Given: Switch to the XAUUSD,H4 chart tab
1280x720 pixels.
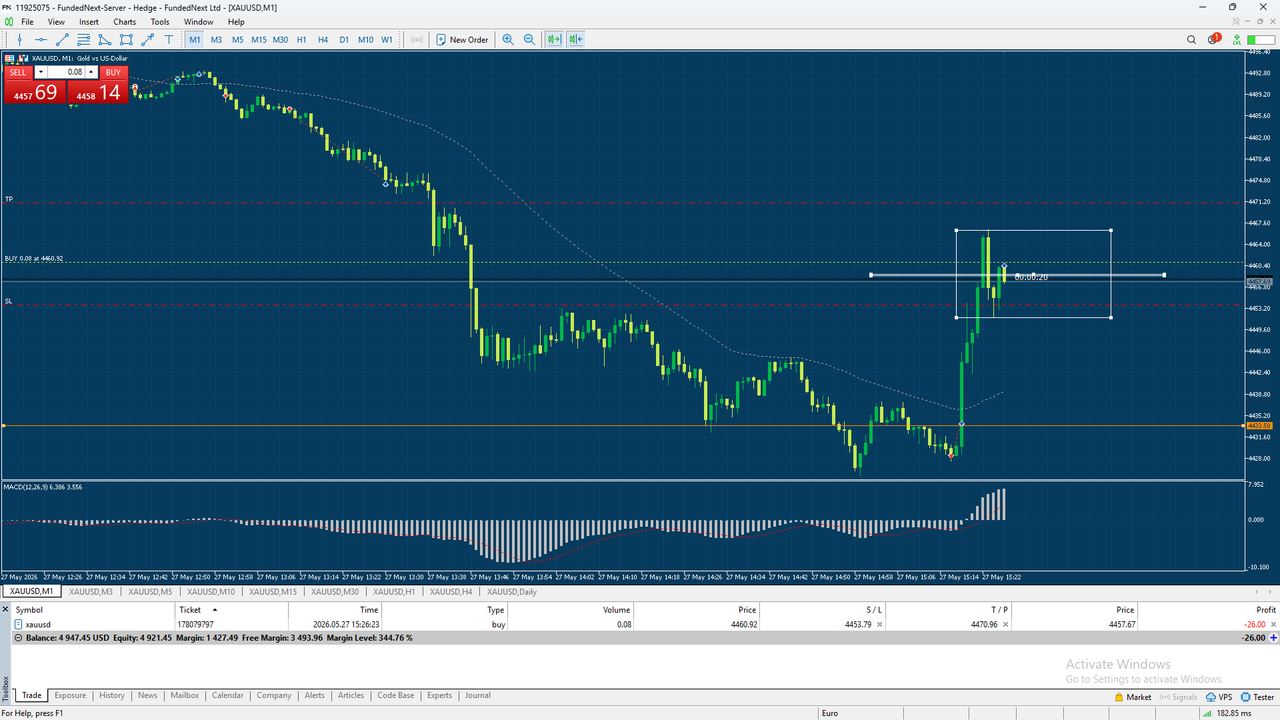Looking at the screenshot, I should tap(451, 592).
